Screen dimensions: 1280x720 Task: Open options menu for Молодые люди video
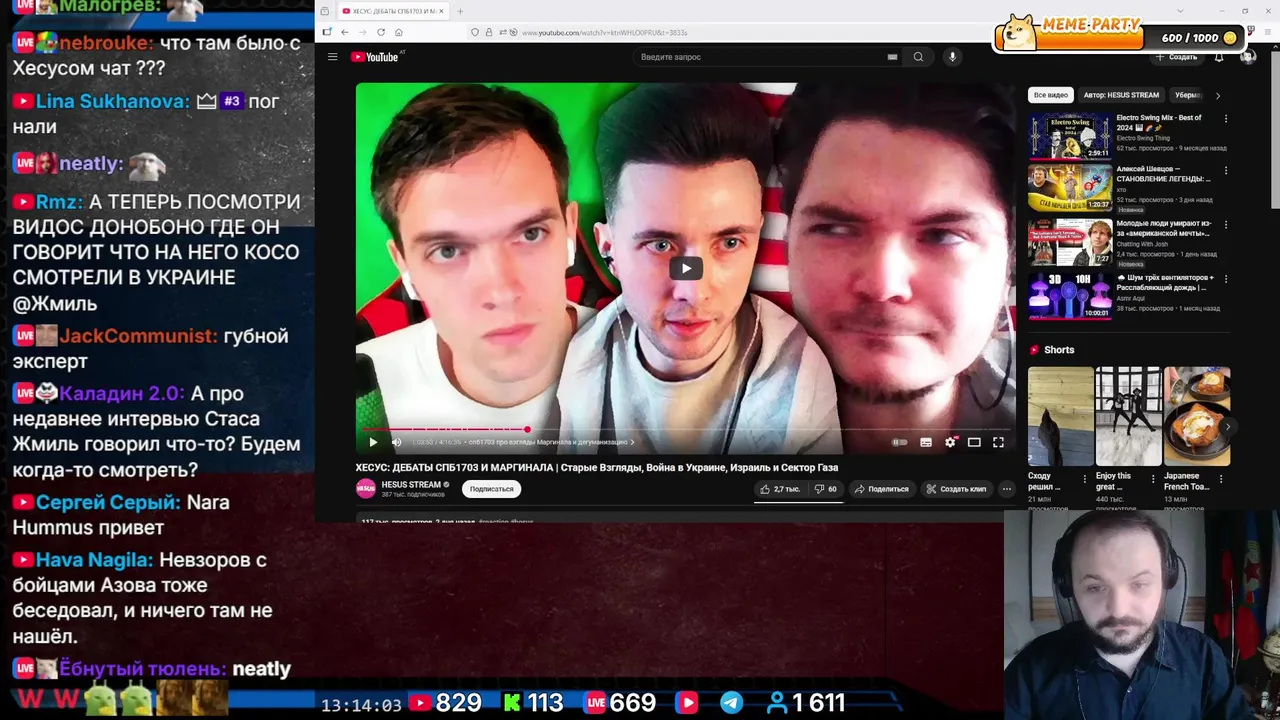point(1226,225)
